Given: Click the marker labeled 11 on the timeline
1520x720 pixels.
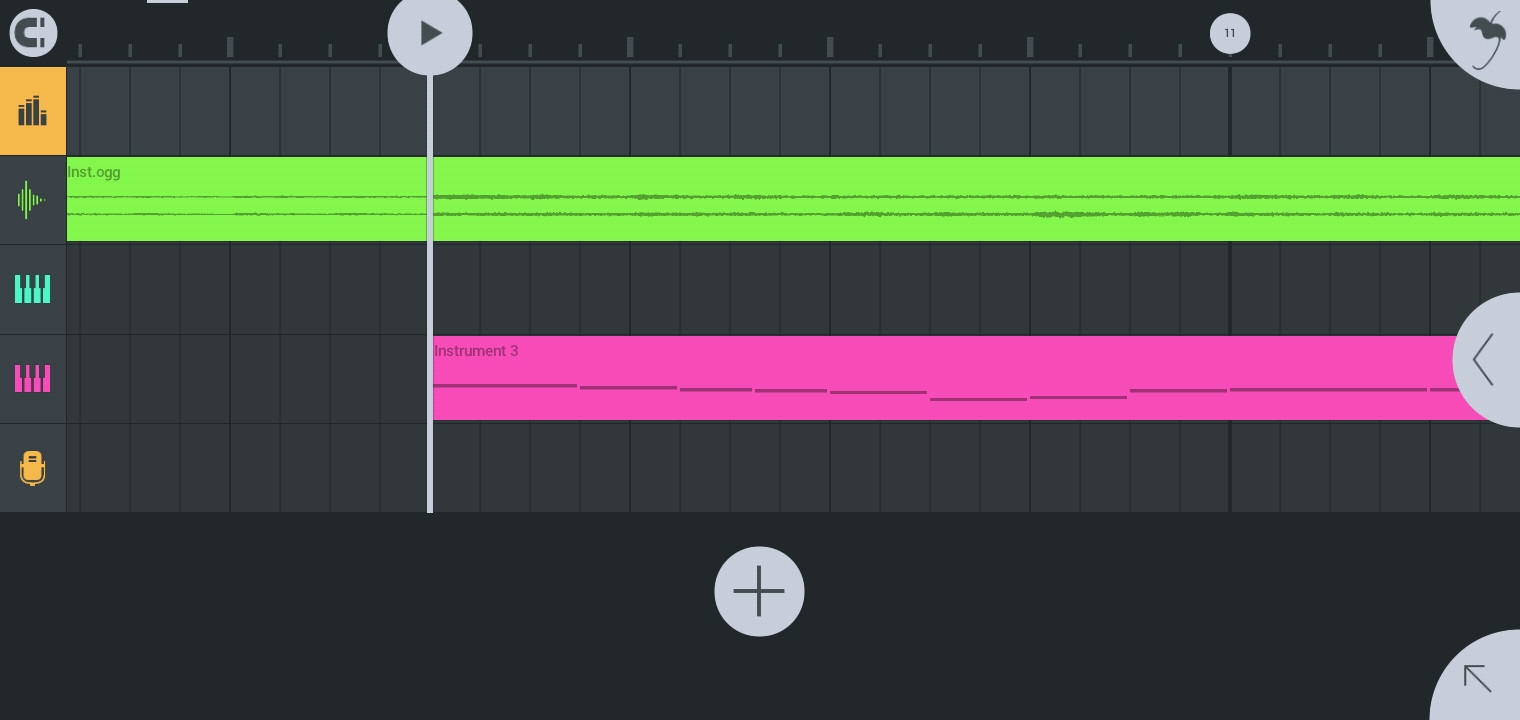Looking at the screenshot, I should pyautogui.click(x=1230, y=33).
